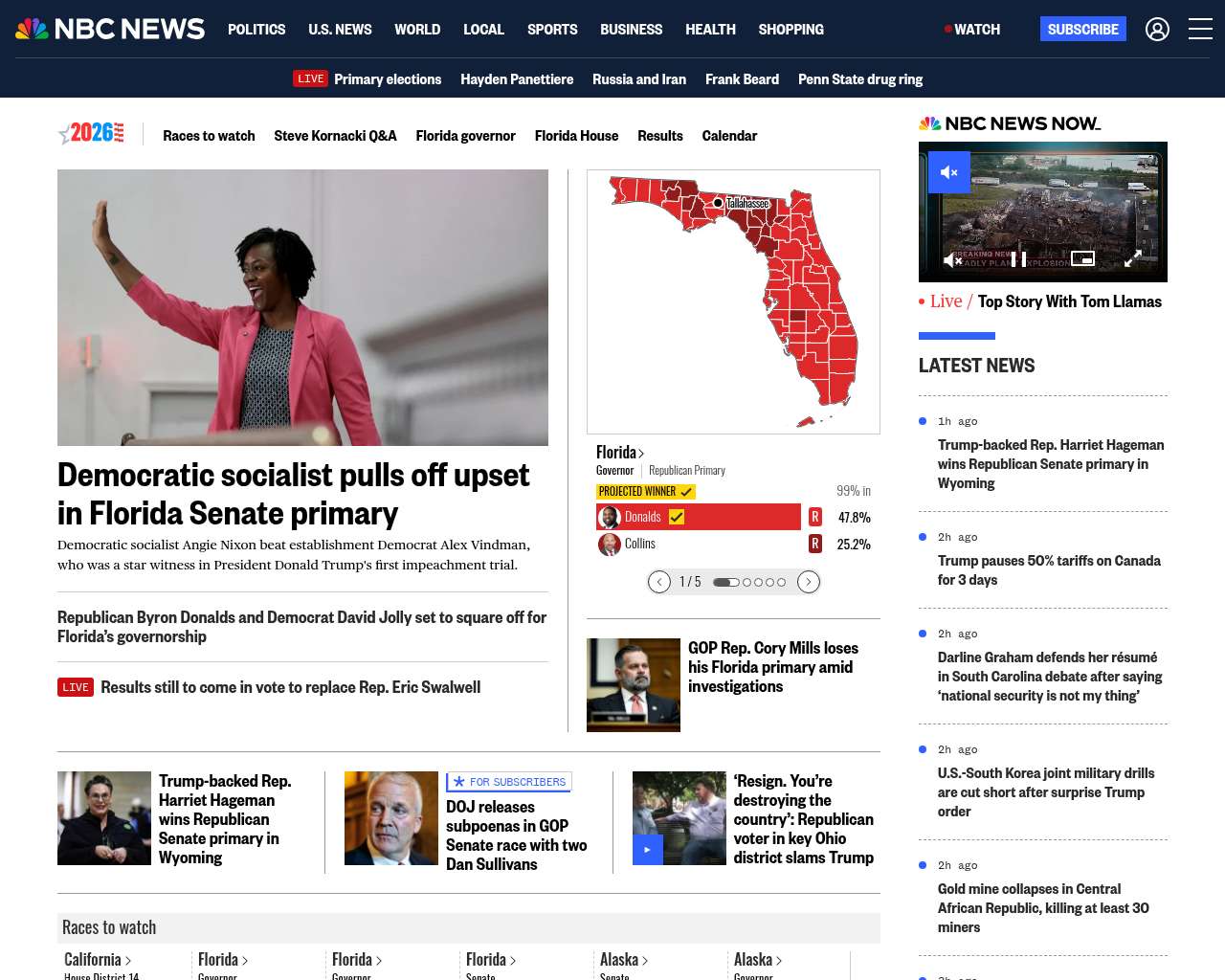Click the Collins candidate photo
Screen dimensions: 1225x980
pyautogui.click(x=610, y=545)
